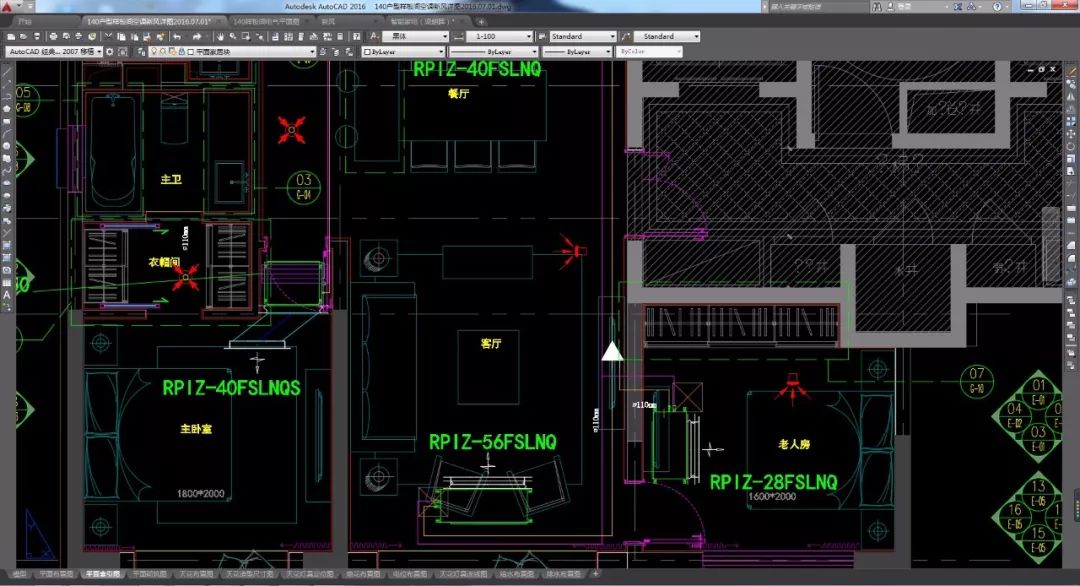
Task: Click the ByLayer color swatch square
Action: (x=368, y=52)
